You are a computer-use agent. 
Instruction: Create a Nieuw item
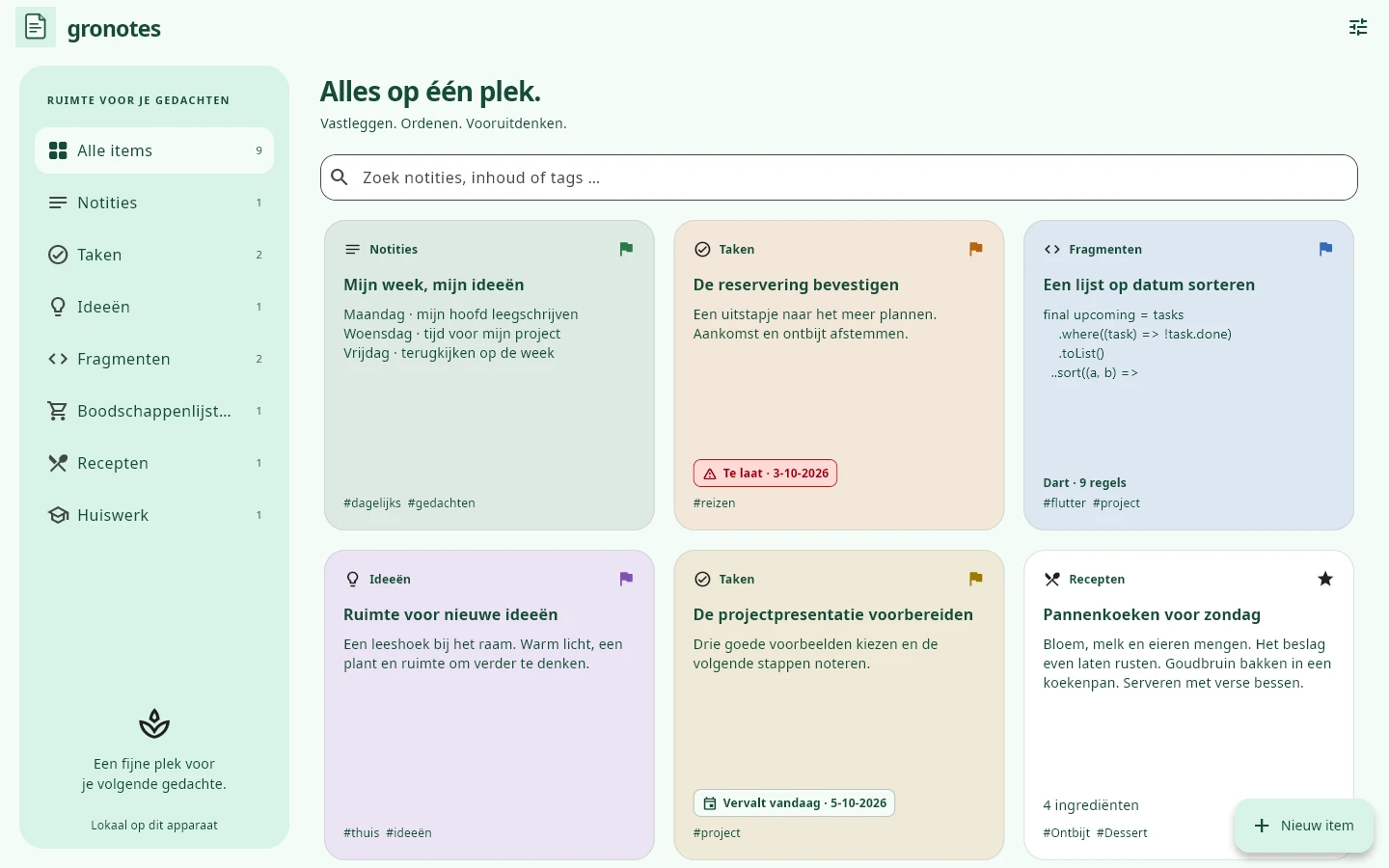click(1304, 826)
